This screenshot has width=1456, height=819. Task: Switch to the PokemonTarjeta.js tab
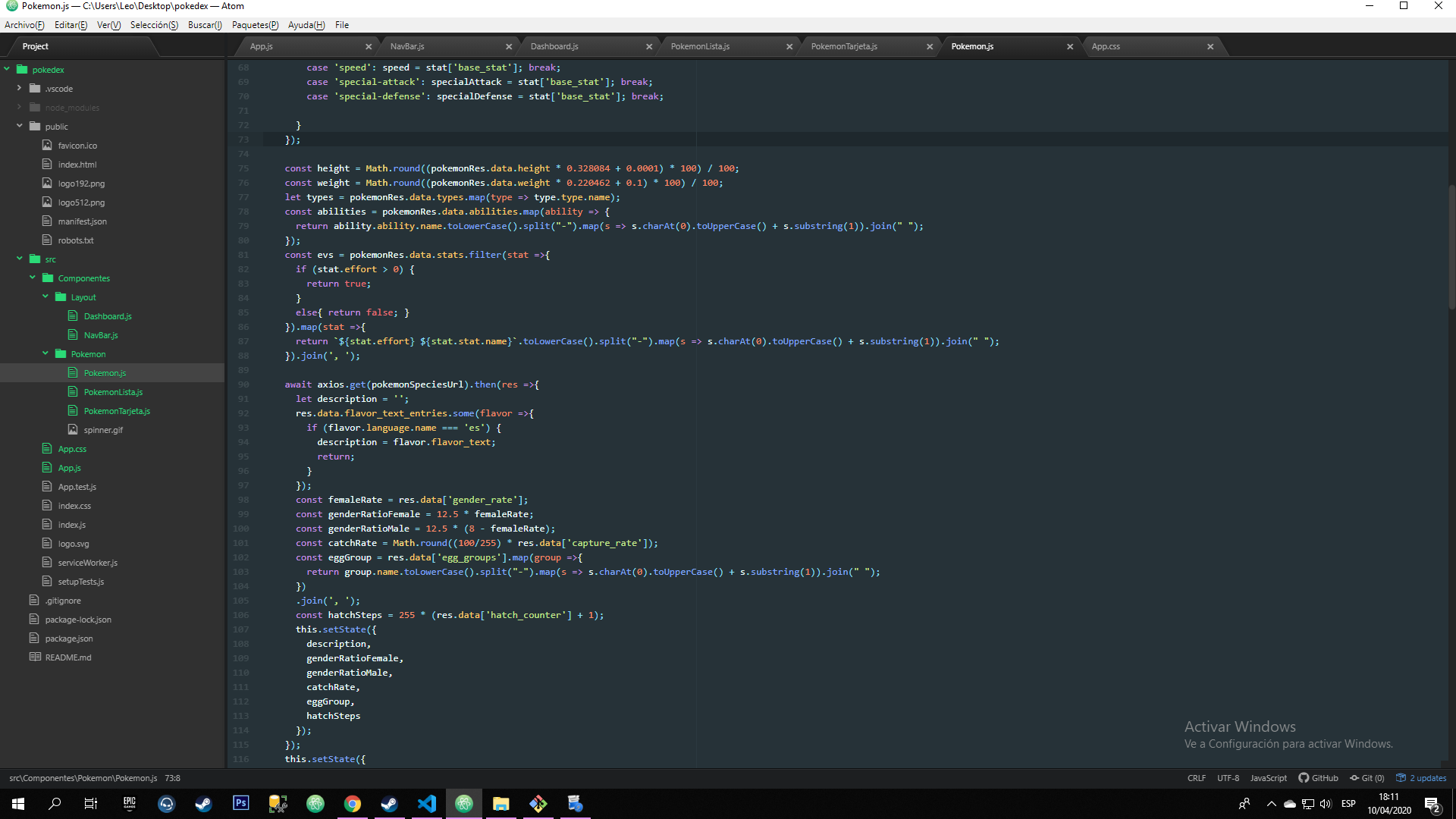coord(844,46)
